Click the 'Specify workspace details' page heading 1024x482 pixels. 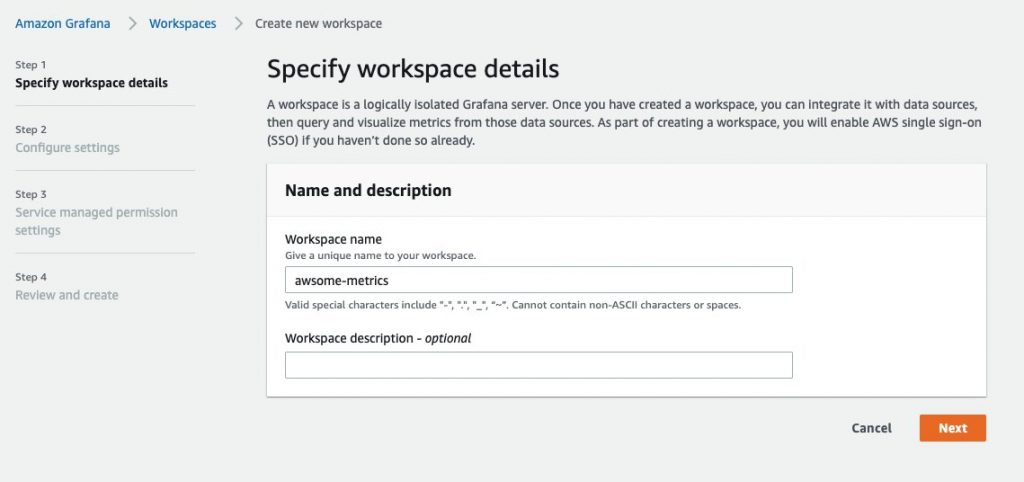[x=413, y=69]
